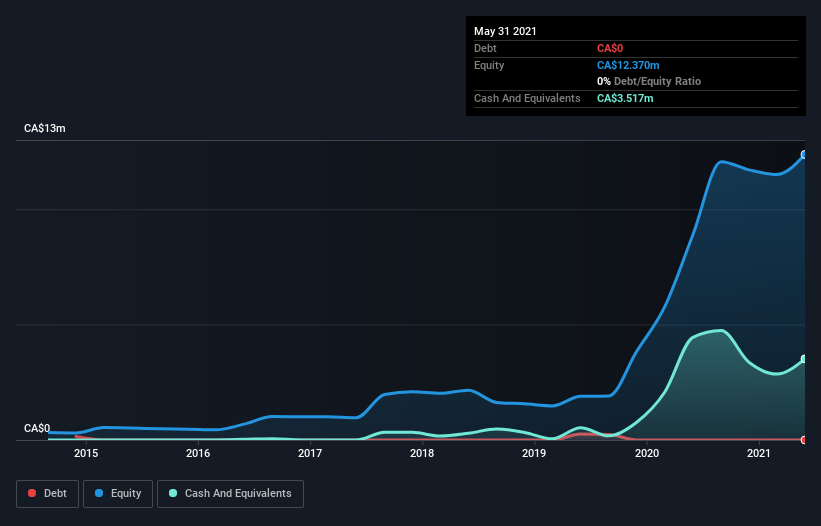Click the 2019 x-axis label
Screen dimensions: 821x526
534,454
